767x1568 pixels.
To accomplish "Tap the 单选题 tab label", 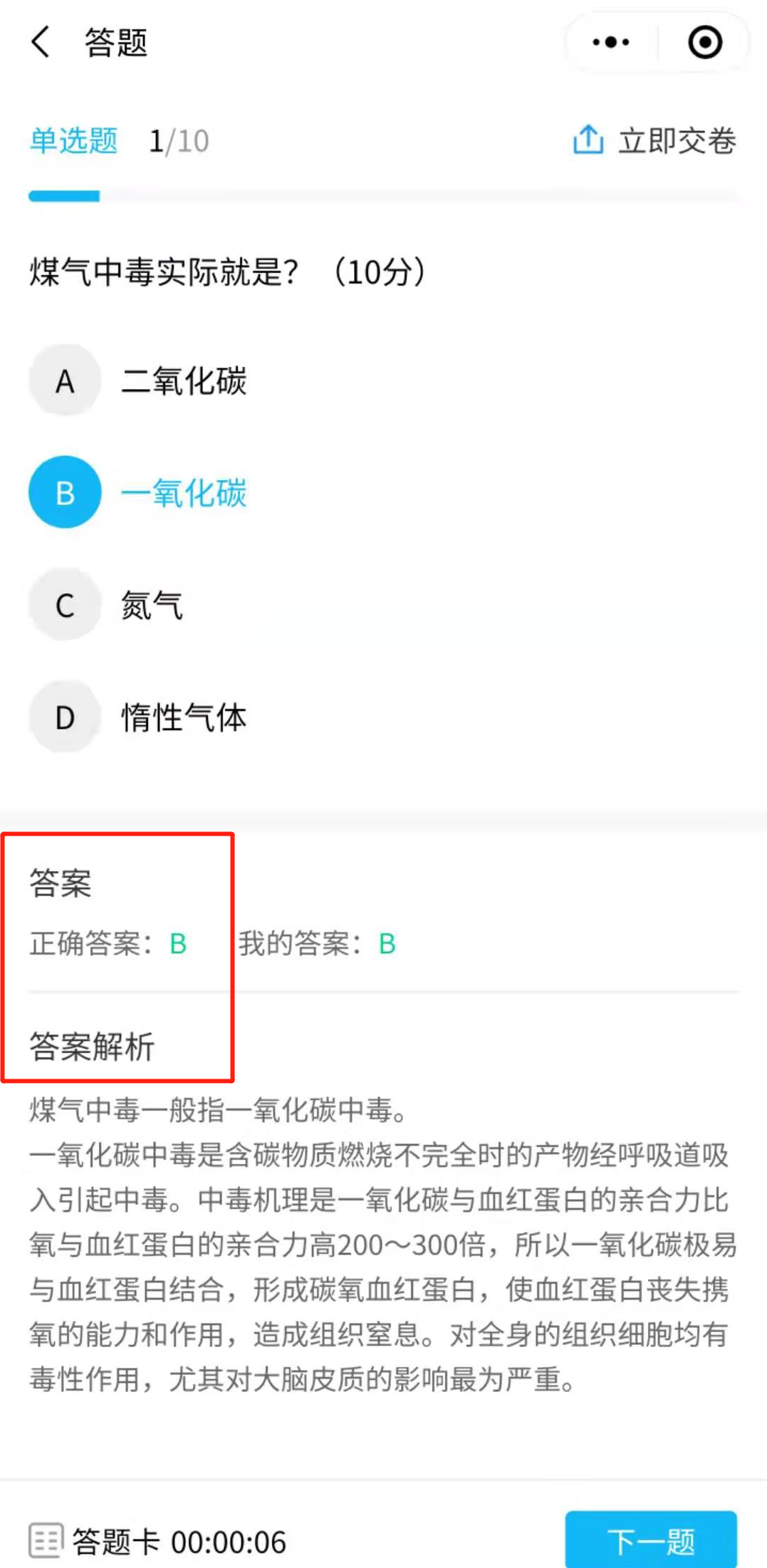I will 73,140.
